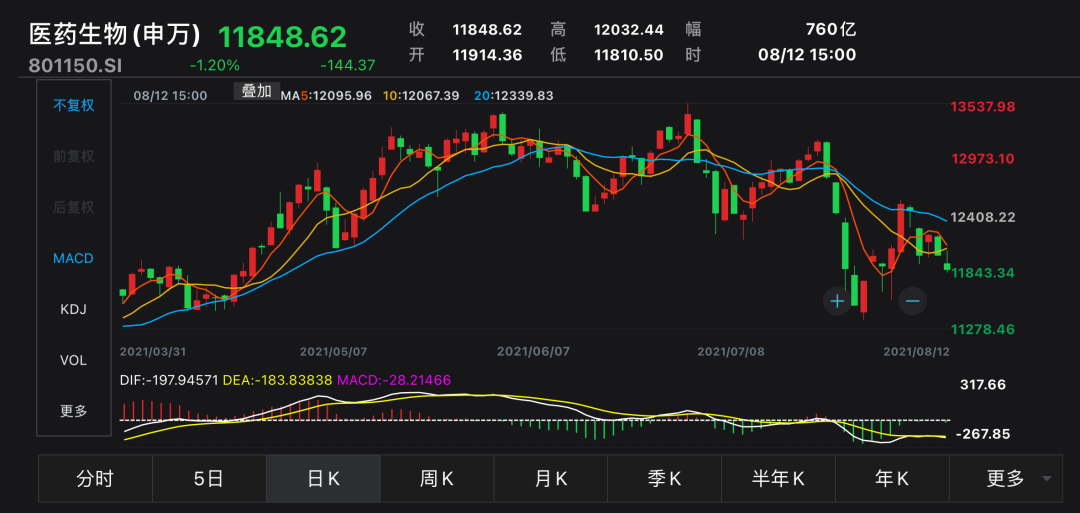This screenshot has width=1080, height=513.
Task: Click index name 医药生物(申万)
Action: click(114, 36)
